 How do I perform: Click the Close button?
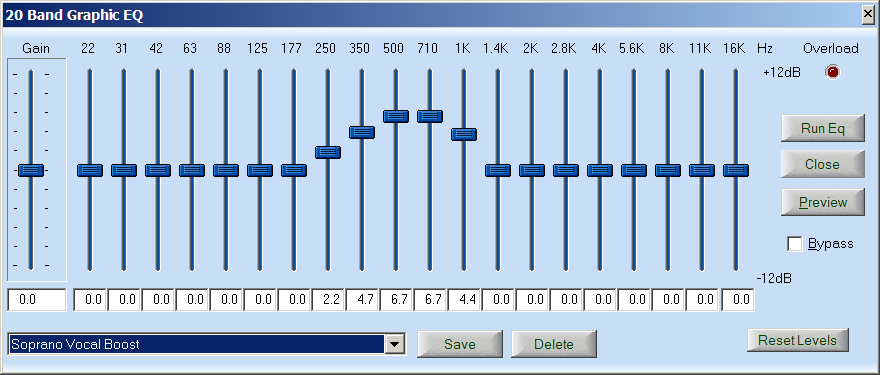(823, 164)
